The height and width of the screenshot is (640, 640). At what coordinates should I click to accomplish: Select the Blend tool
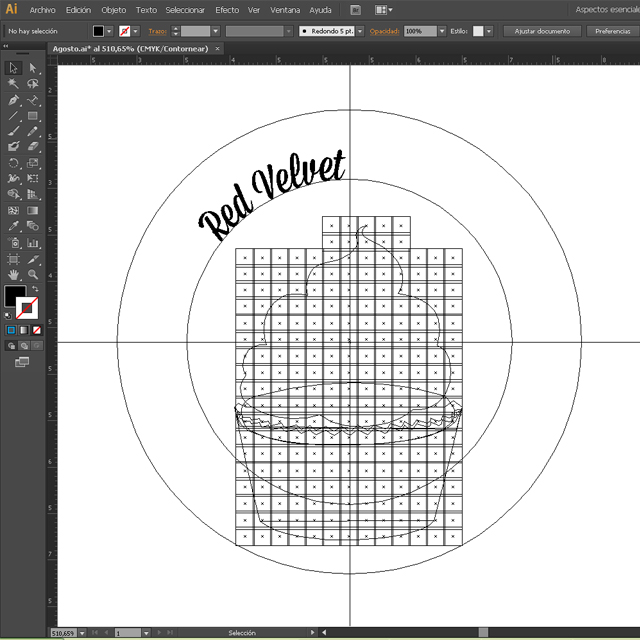tap(33, 226)
